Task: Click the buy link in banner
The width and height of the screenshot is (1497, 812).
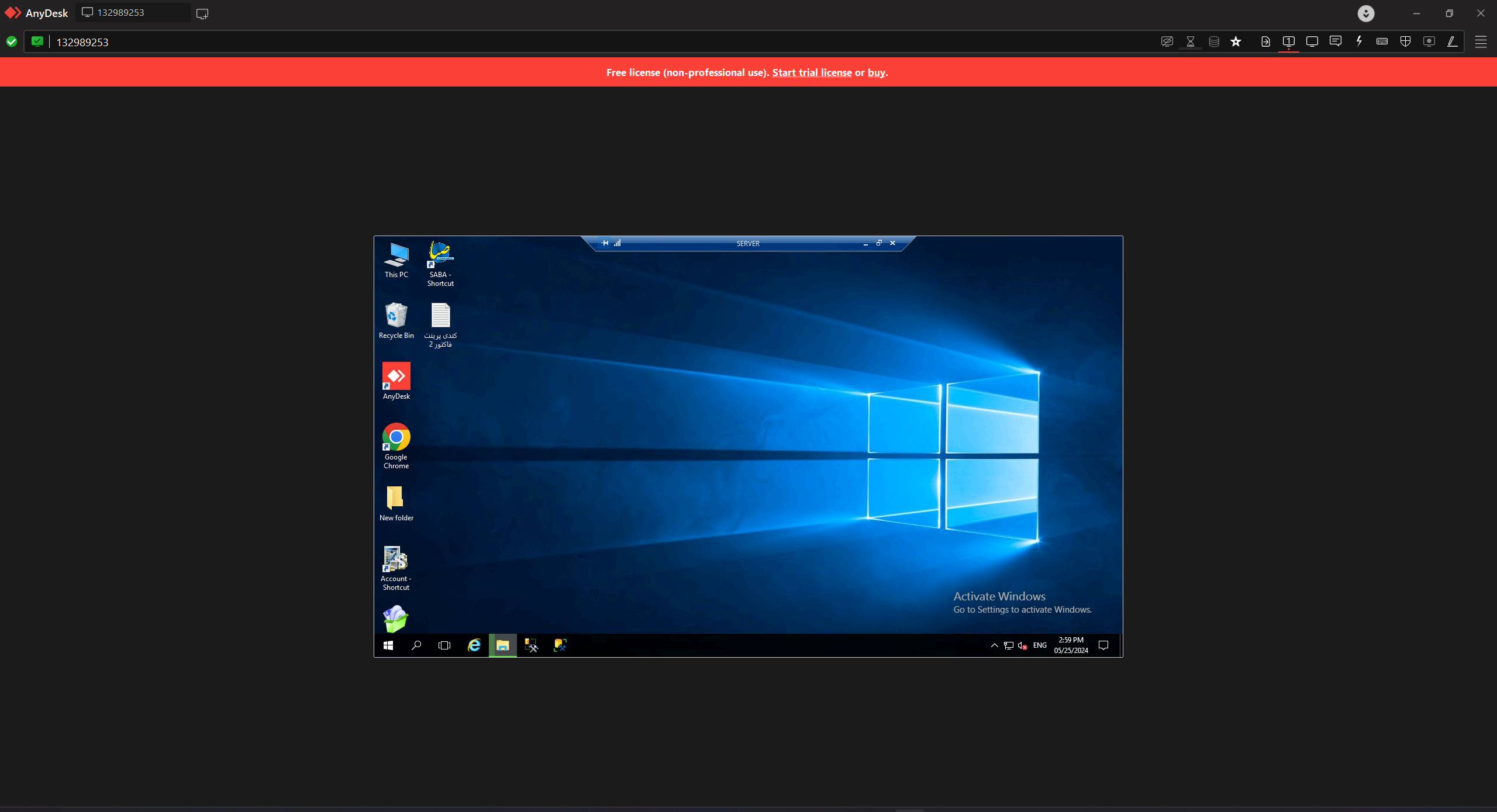Action: (x=876, y=72)
